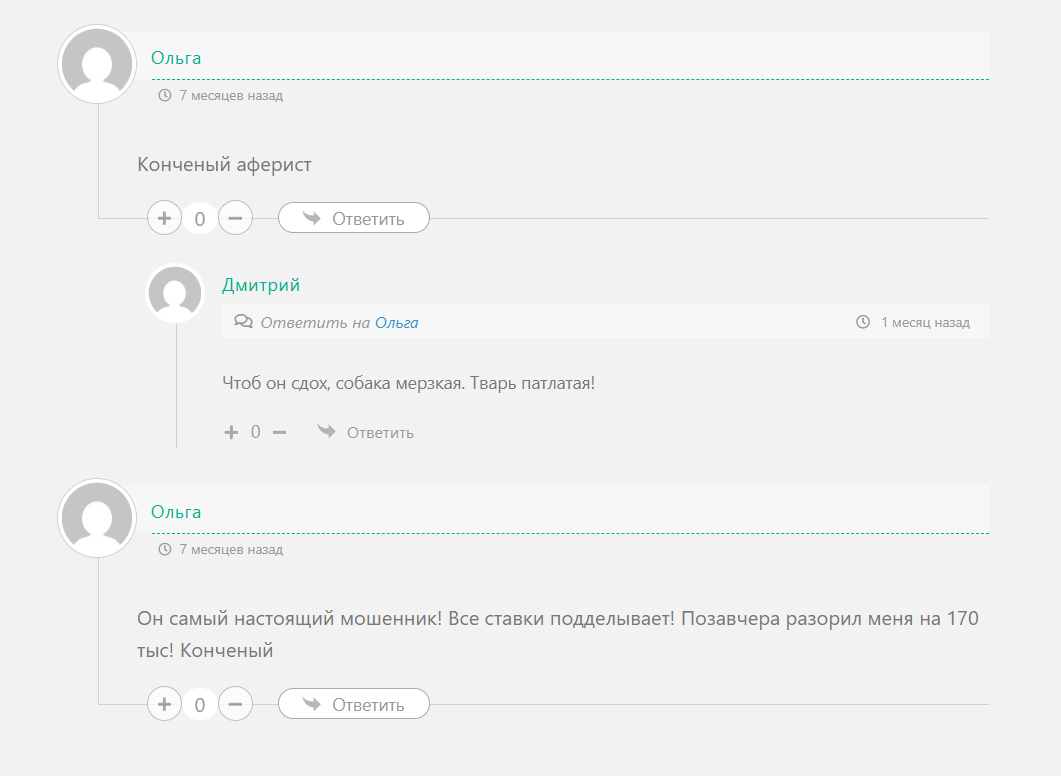Screen dimensions: 1061x776
Task: Click "1 месяц назад" timestamp
Action: click(x=924, y=323)
